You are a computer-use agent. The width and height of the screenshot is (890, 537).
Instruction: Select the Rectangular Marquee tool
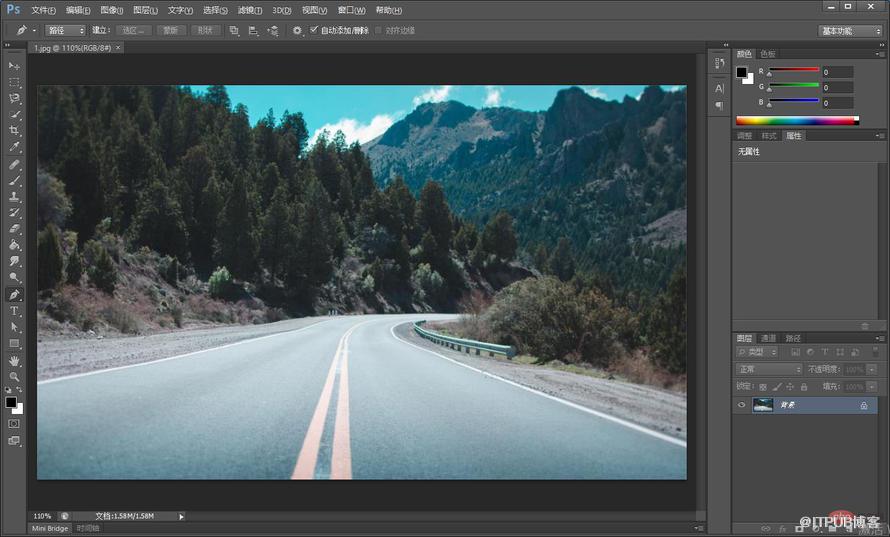[14, 82]
